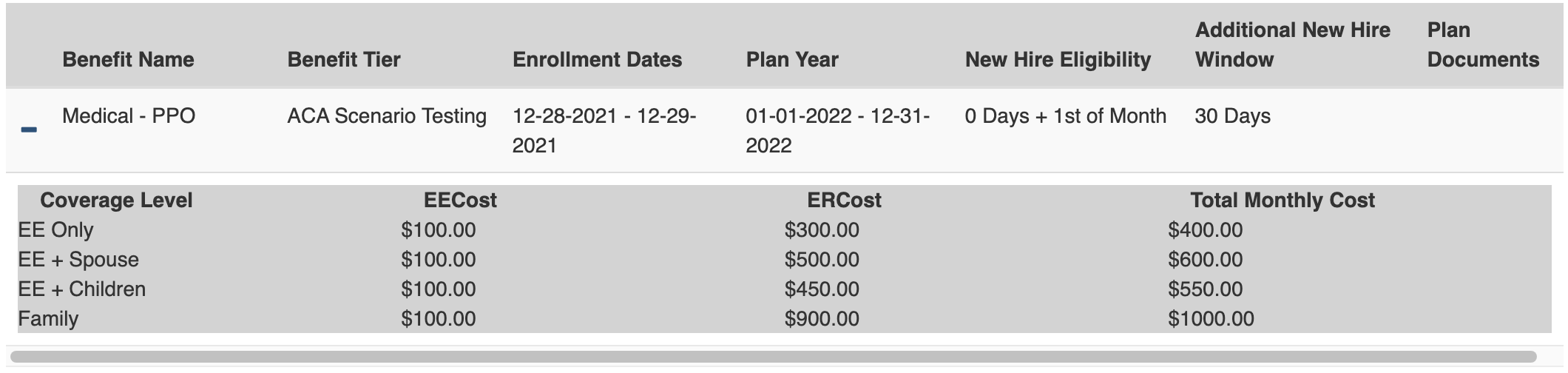Viewport: 1568px width, 373px height.
Task: Click the Benefit Name column header
Action: point(128,59)
